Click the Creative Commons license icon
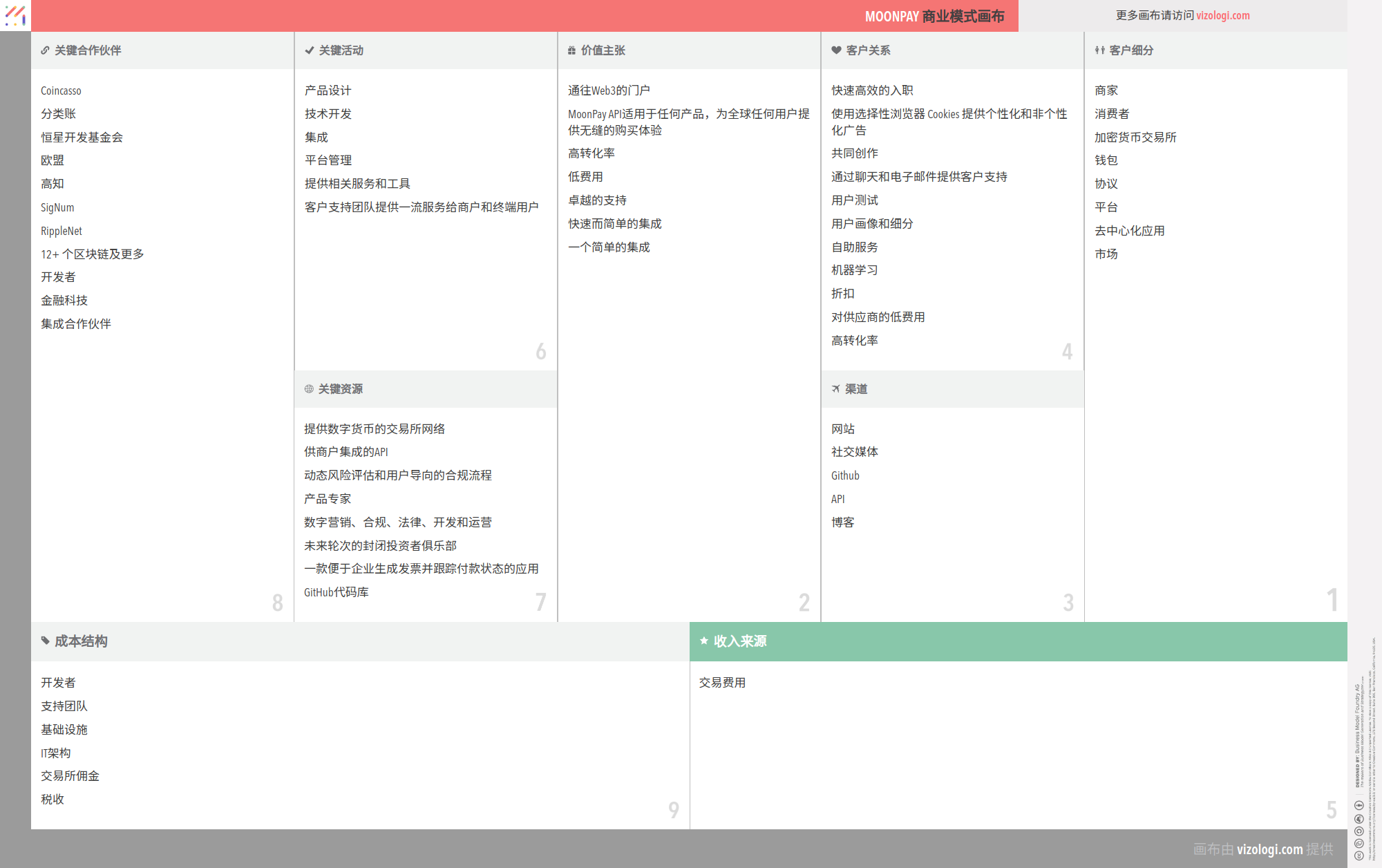 [1359, 856]
